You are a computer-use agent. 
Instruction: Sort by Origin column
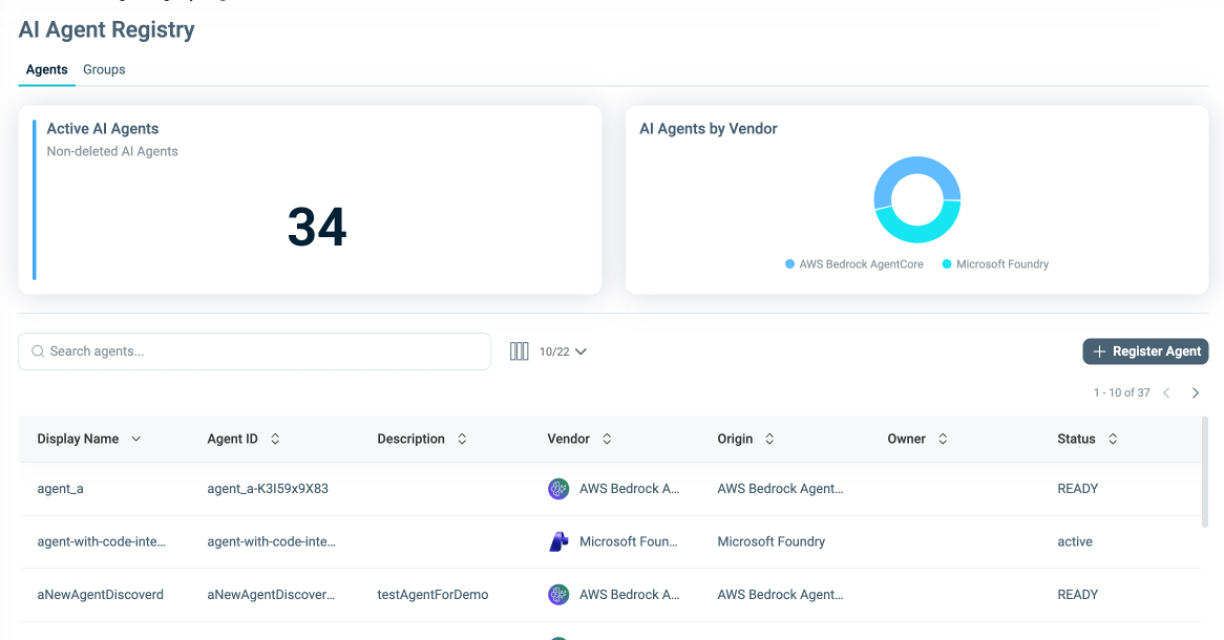[x=770, y=439]
